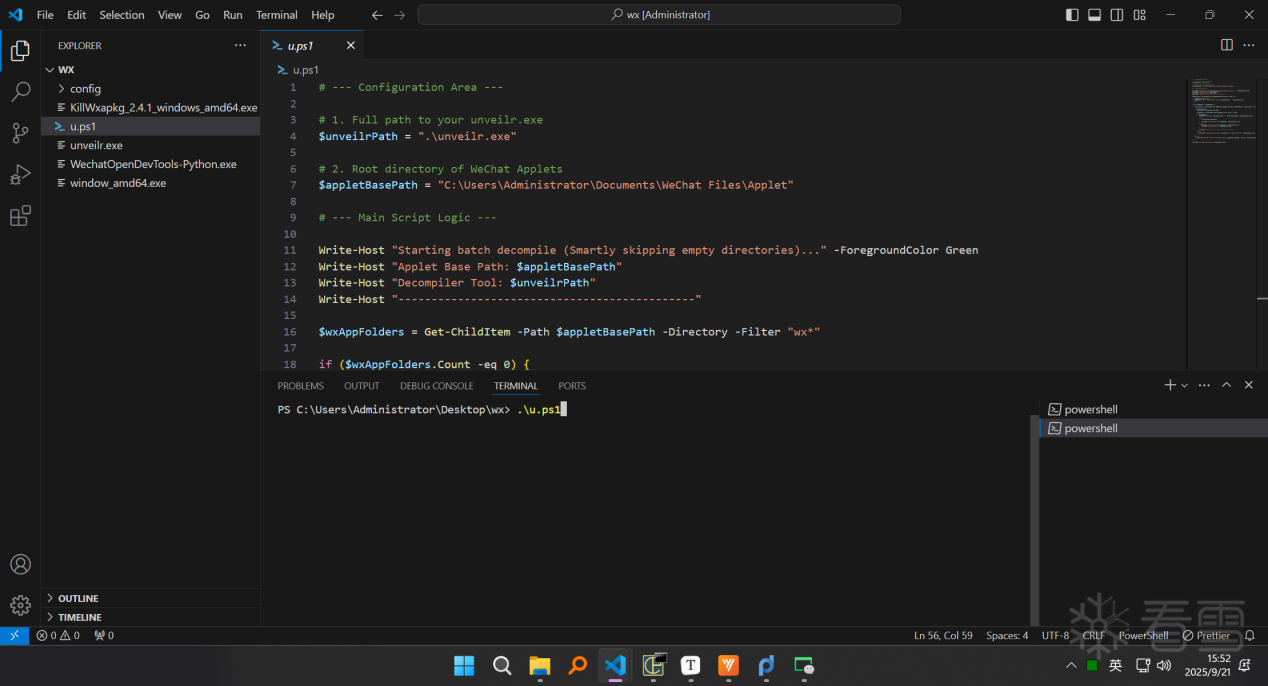Close the terminal panel
Viewport: 1268px width, 686px height.
click(x=1248, y=385)
